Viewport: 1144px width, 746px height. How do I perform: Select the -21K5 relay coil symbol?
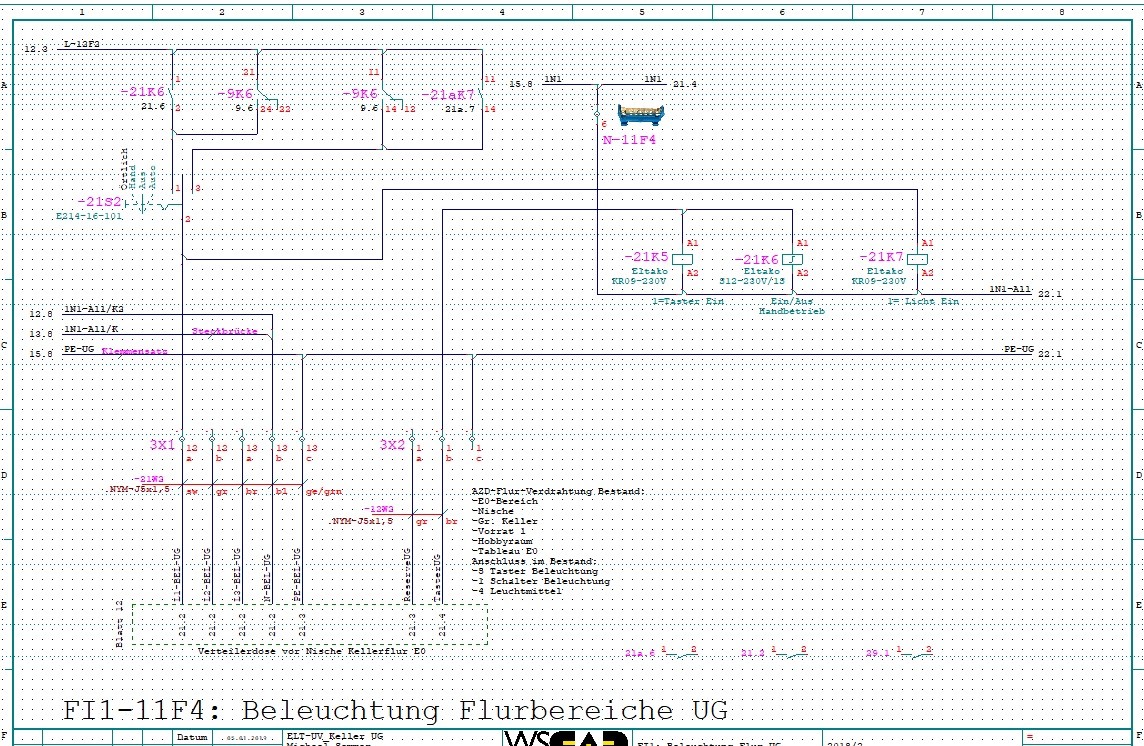coord(682,259)
